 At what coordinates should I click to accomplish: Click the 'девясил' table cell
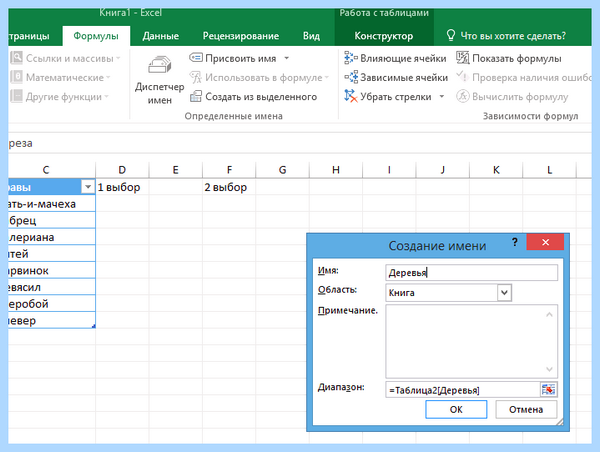pos(52,287)
